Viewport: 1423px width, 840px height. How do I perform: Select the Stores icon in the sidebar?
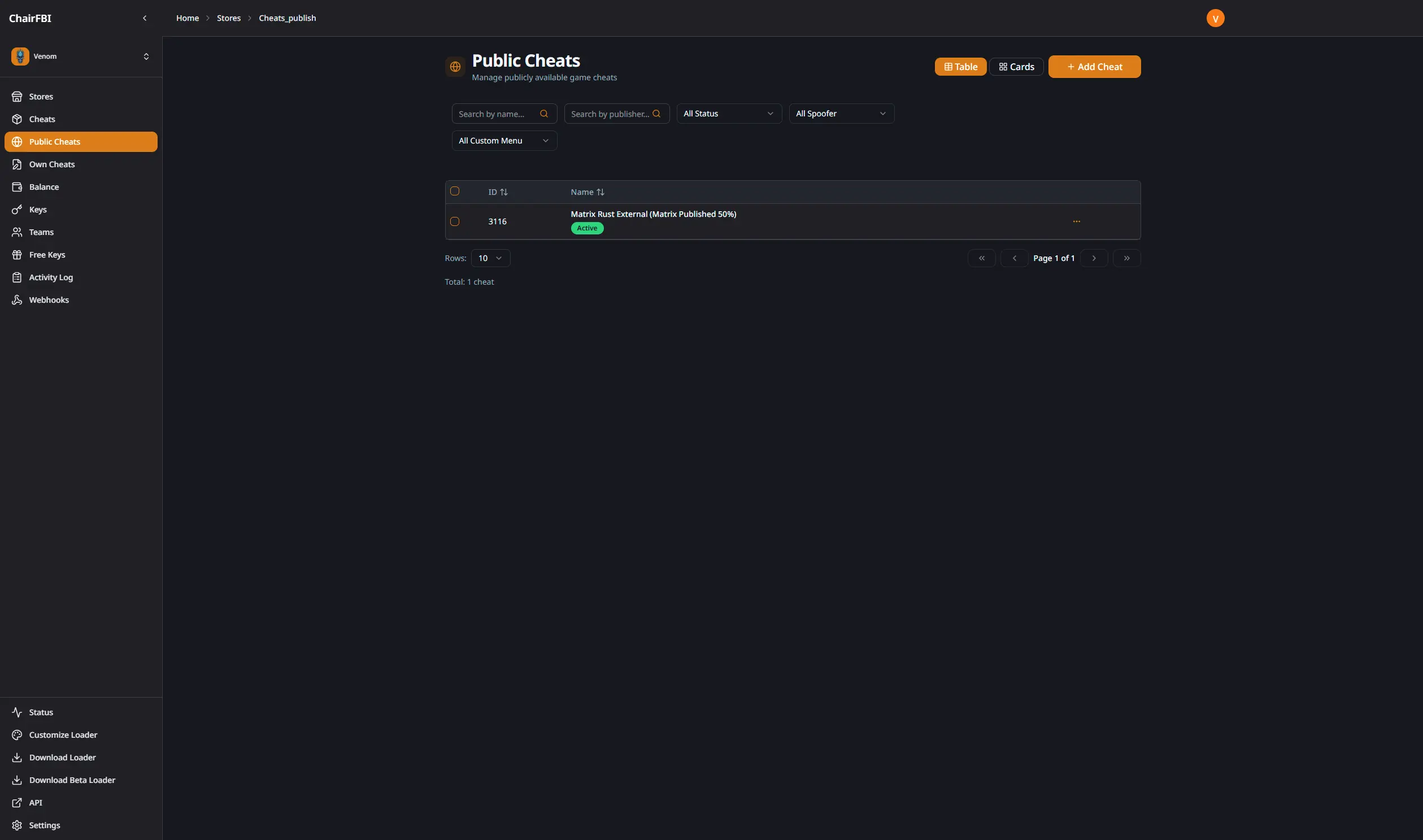[18, 96]
